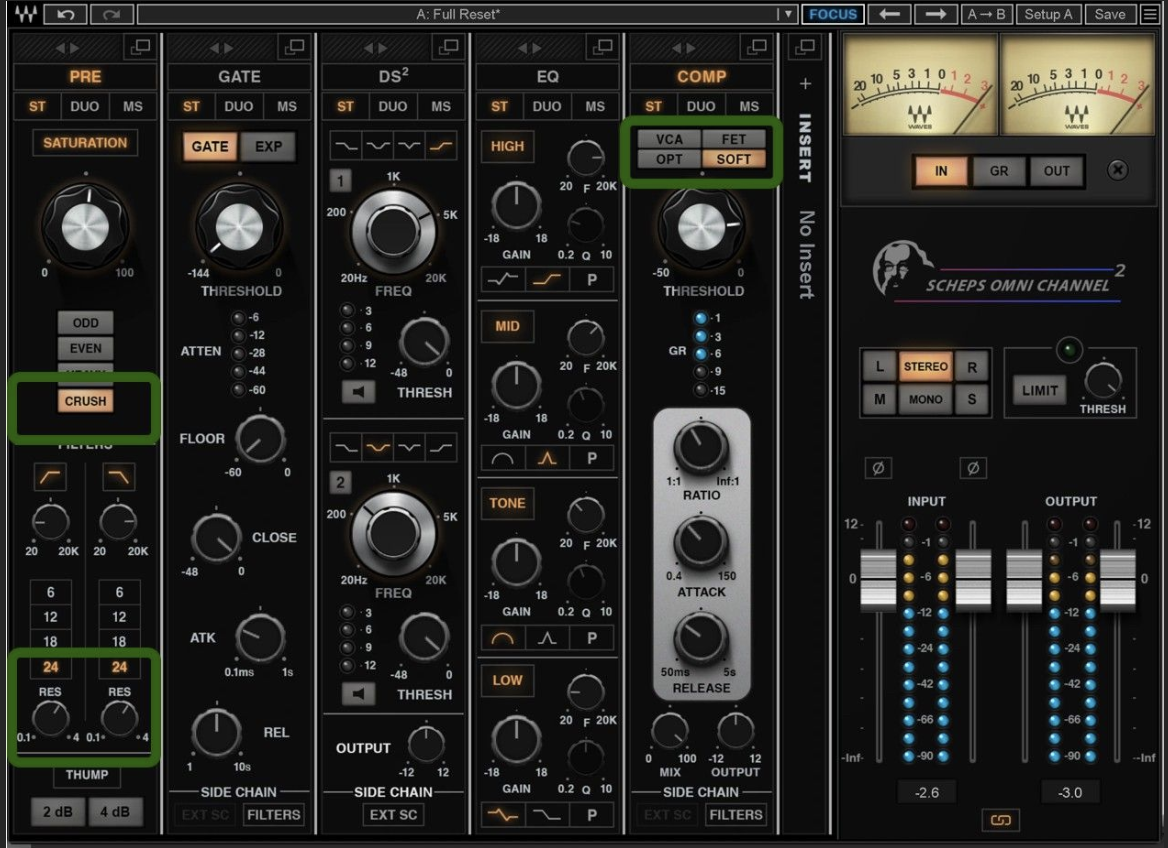This screenshot has width=1168, height=848.
Task: Expand the GATE module window icon
Action: [294, 47]
